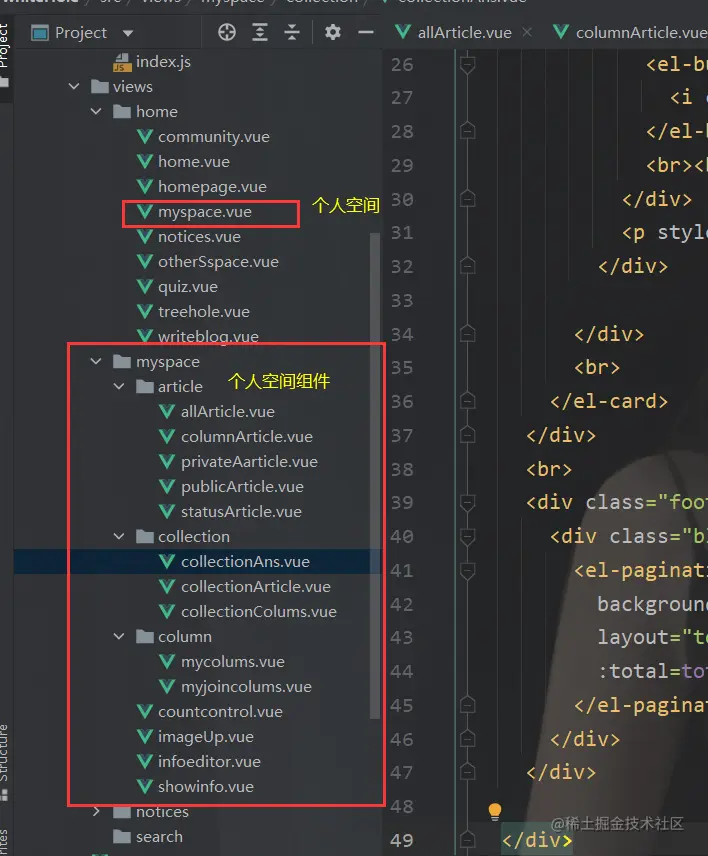Toggle code fold at line 45
Image resolution: width=708 pixels, height=856 pixels.
click(467, 705)
